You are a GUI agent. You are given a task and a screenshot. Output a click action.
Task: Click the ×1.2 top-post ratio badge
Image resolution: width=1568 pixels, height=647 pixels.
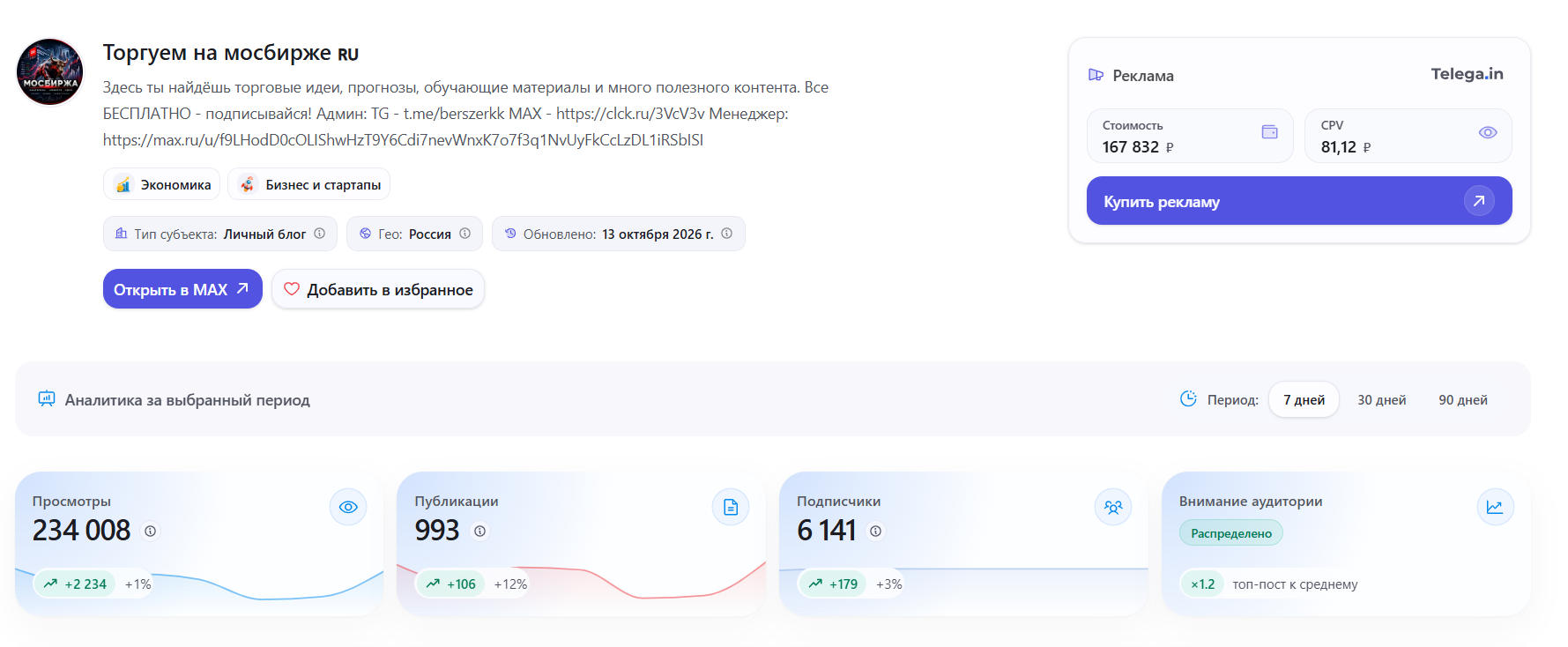pos(1202,584)
